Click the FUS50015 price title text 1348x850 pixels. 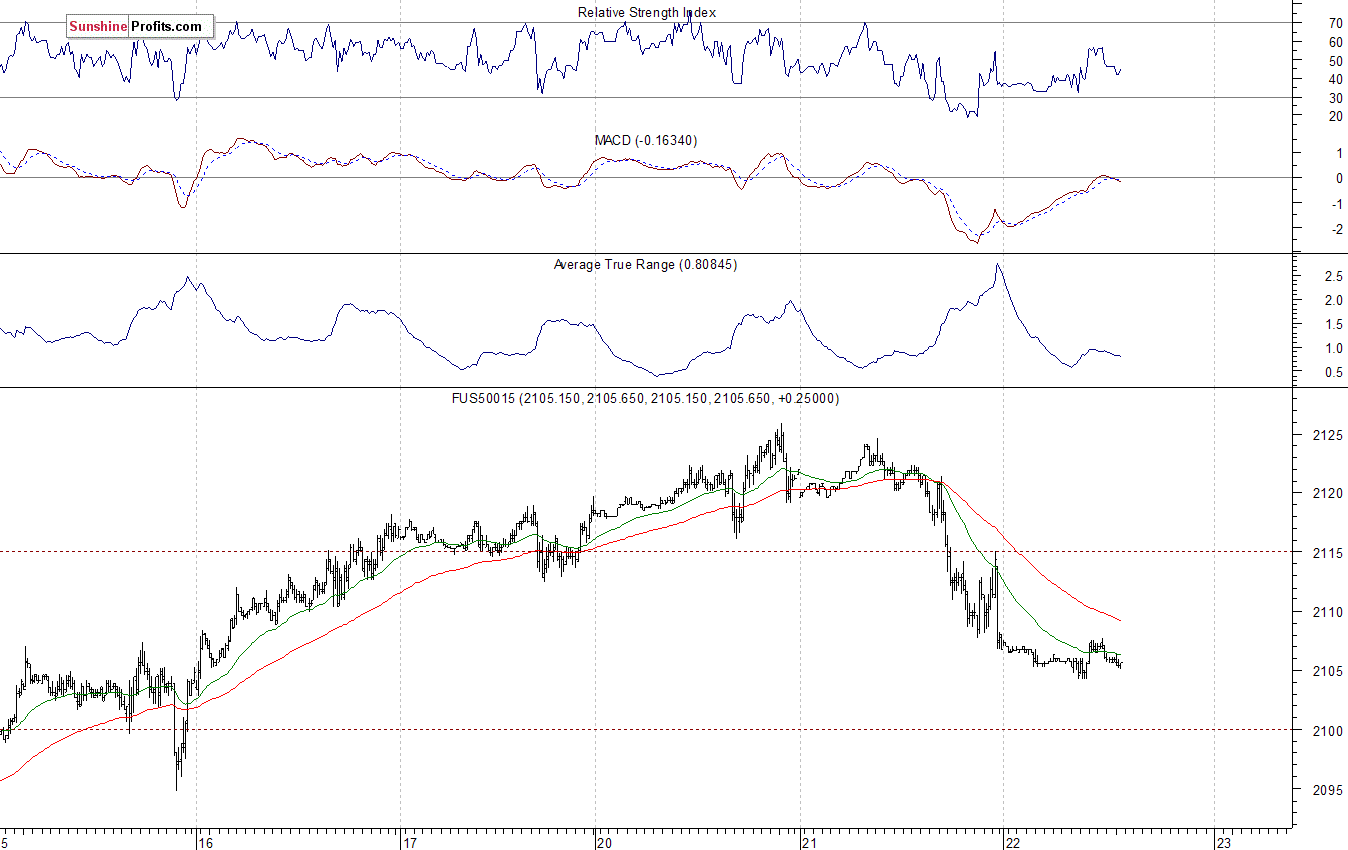tap(646, 398)
